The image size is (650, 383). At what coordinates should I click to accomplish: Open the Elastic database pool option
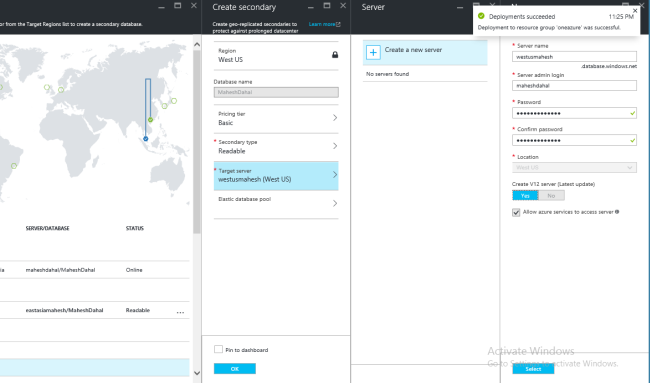pyautogui.click(x=276, y=204)
